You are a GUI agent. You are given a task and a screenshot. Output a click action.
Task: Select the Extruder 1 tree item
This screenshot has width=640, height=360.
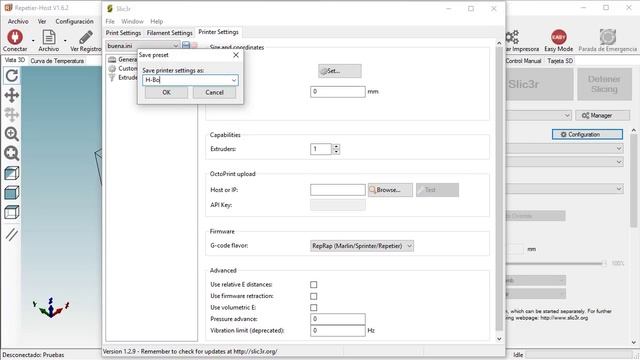pos(122,78)
